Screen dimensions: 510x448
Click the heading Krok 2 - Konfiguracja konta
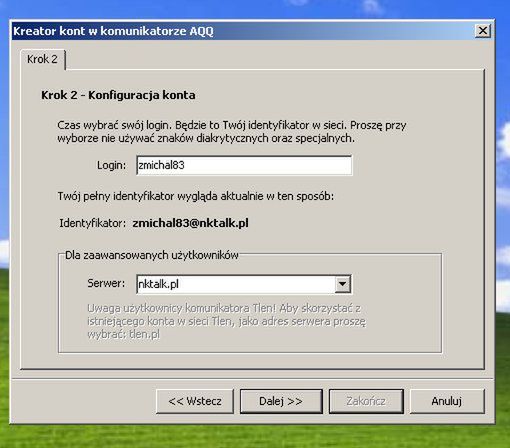pyautogui.click(x=118, y=95)
